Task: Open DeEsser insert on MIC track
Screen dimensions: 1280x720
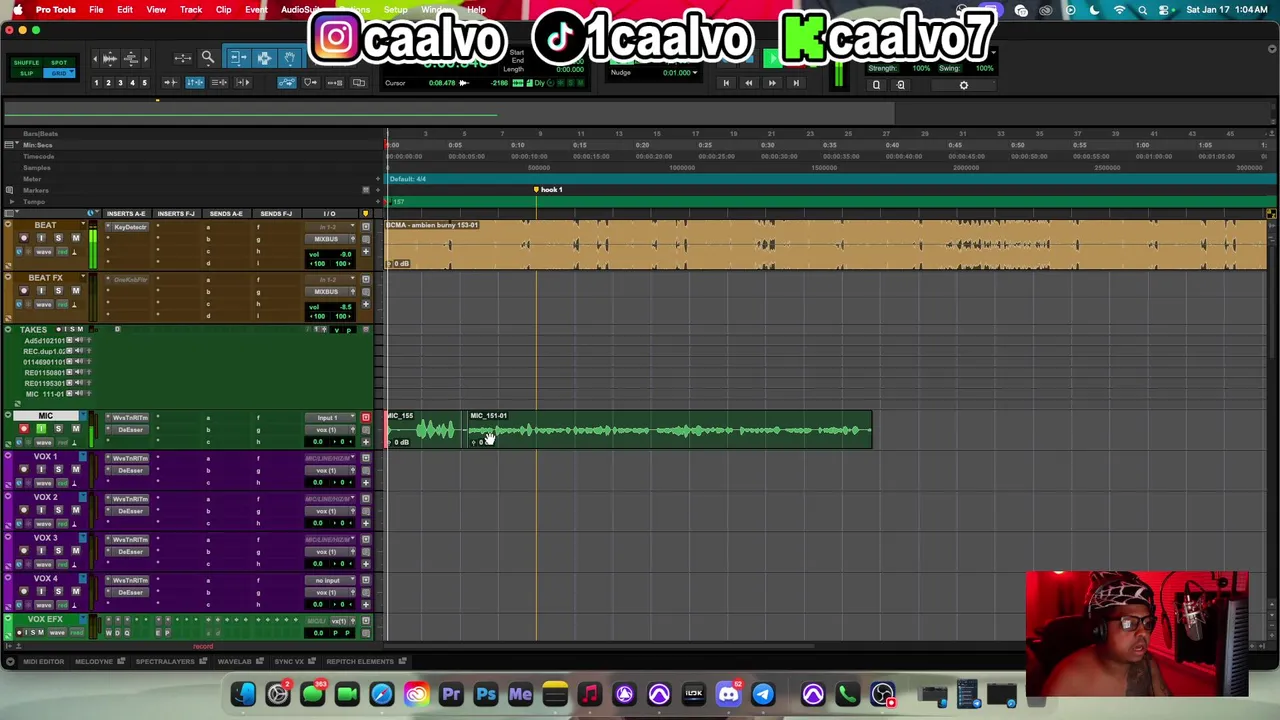Action: point(130,430)
